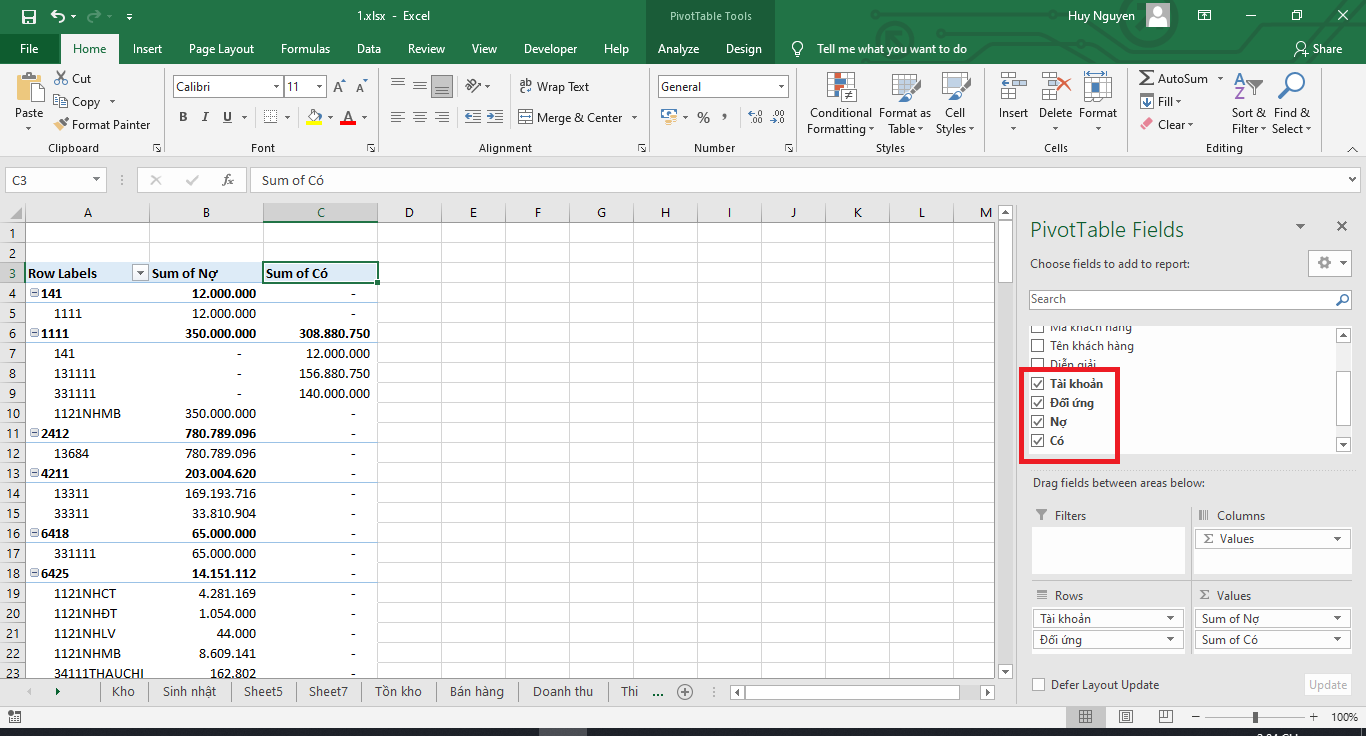Click the AutoSum icon
This screenshot has width=1366, height=736.
[1147, 79]
